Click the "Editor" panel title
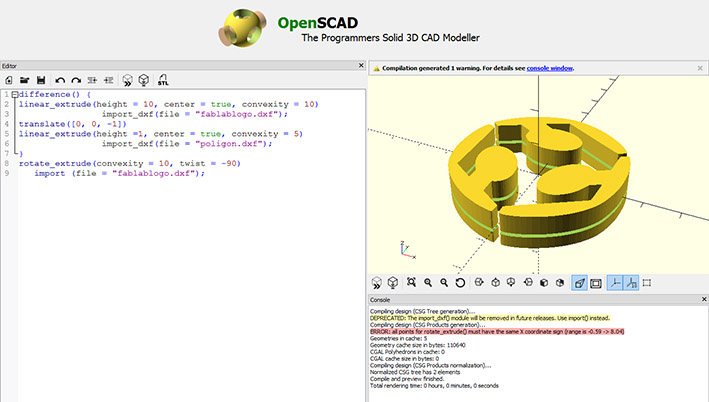Viewport: 709px width, 402px height. pos(9,66)
